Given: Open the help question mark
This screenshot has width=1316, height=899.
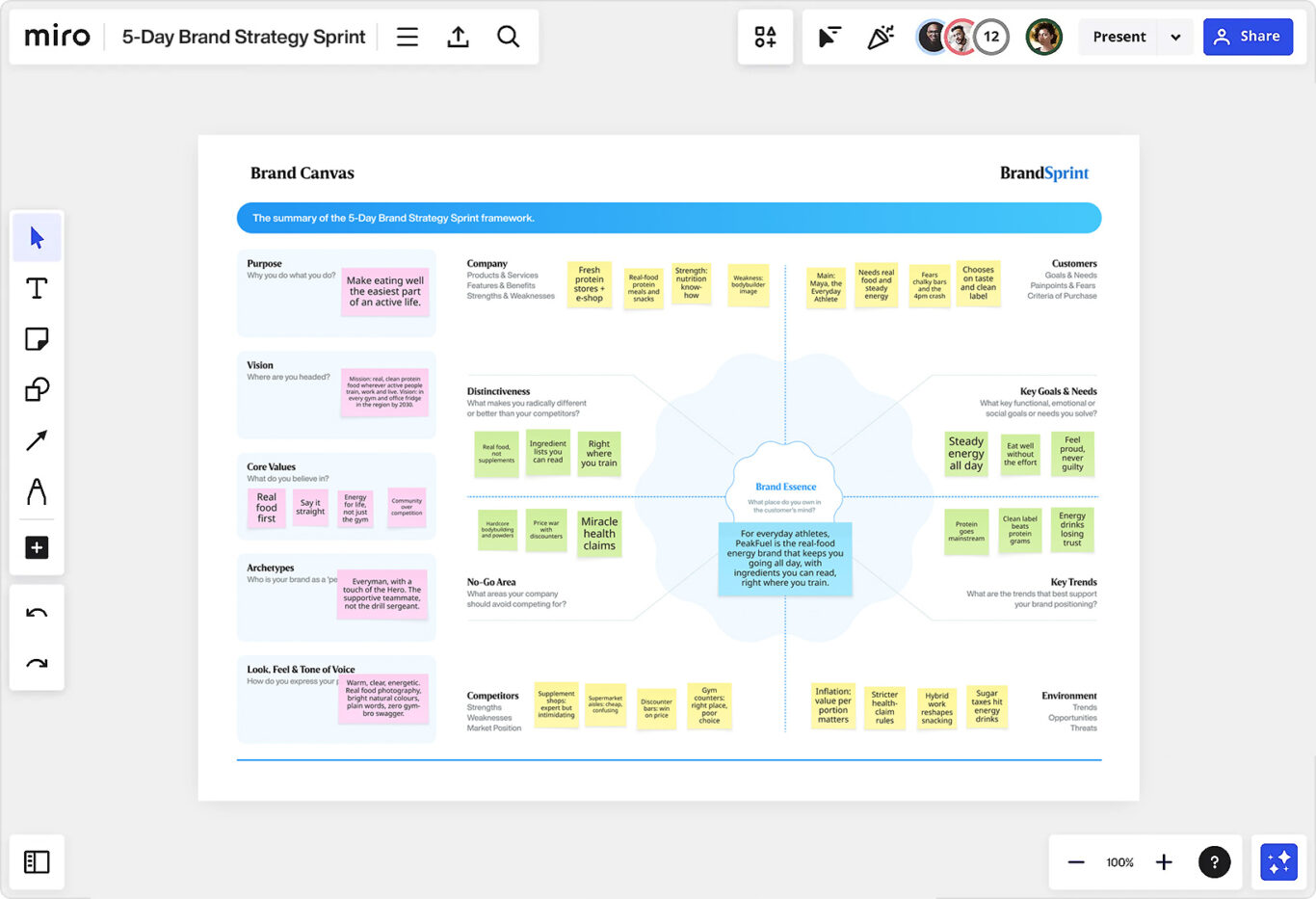Looking at the screenshot, I should [x=1214, y=861].
